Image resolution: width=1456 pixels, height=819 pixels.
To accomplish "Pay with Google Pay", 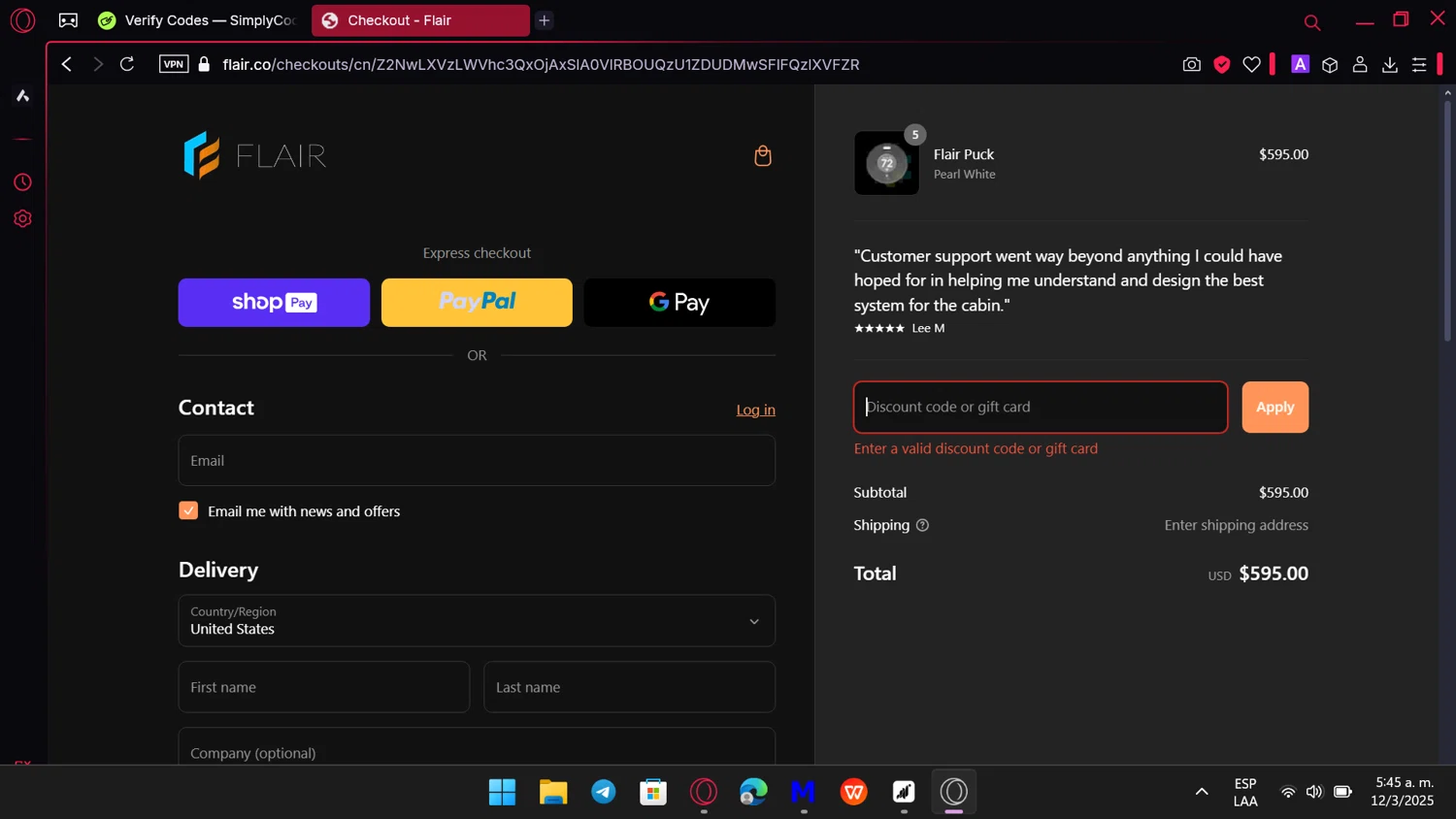I will (x=679, y=303).
